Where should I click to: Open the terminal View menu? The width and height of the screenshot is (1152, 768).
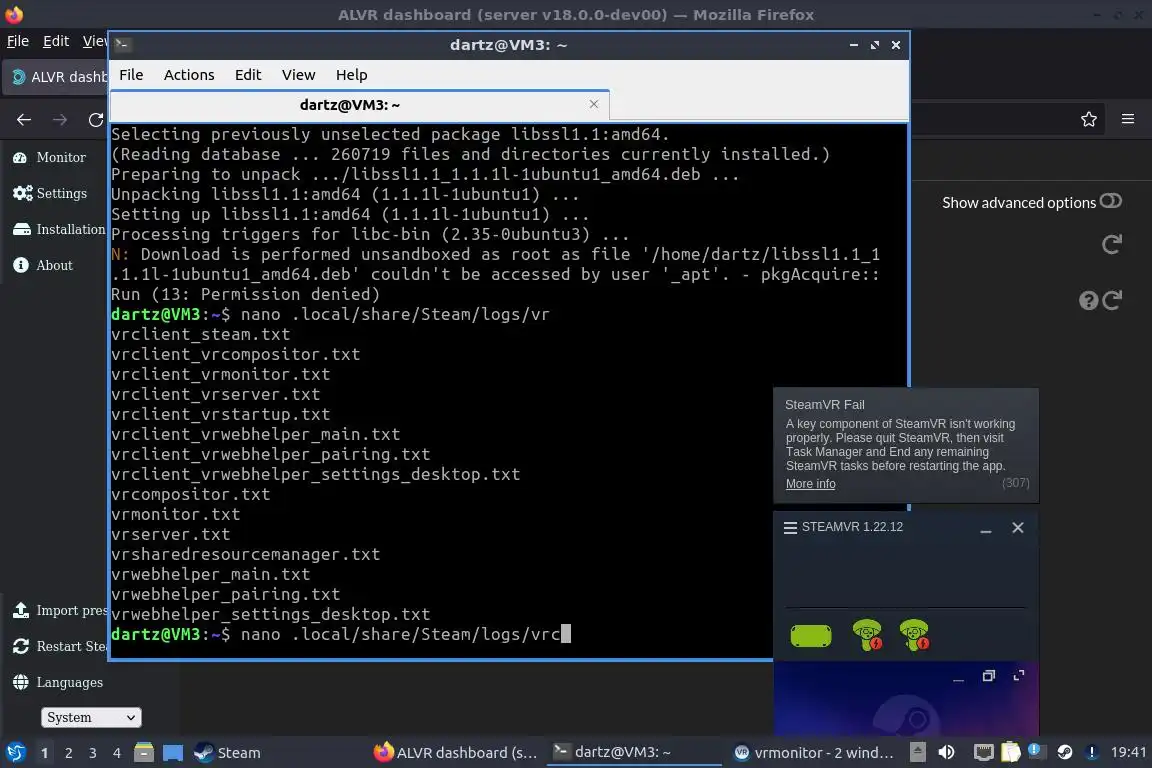coord(298,75)
